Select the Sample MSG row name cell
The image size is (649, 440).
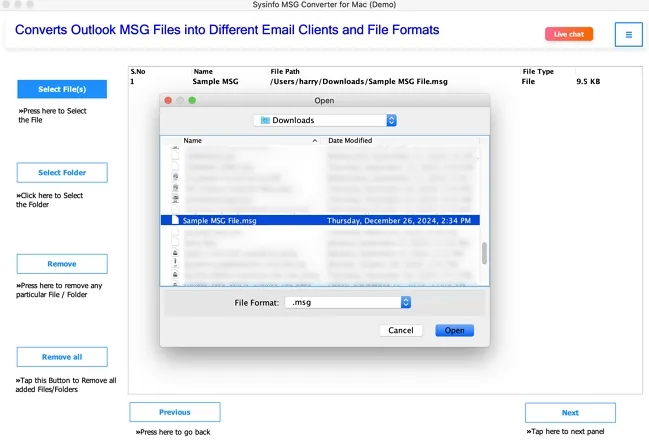pyautogui.click(x=215, y=82)
